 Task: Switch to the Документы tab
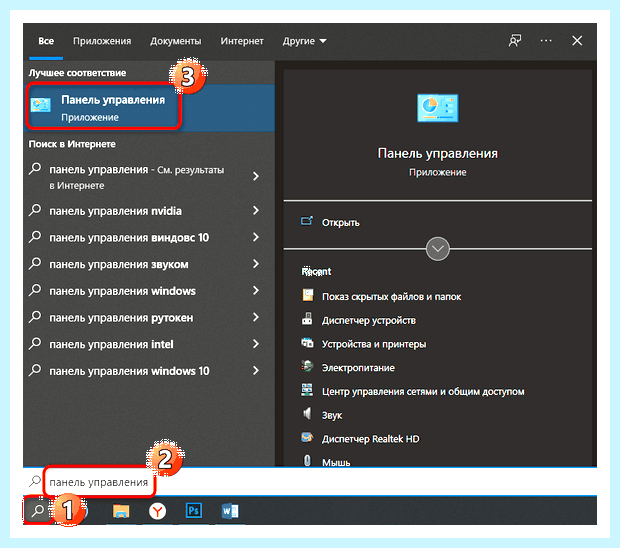point(176,41)
